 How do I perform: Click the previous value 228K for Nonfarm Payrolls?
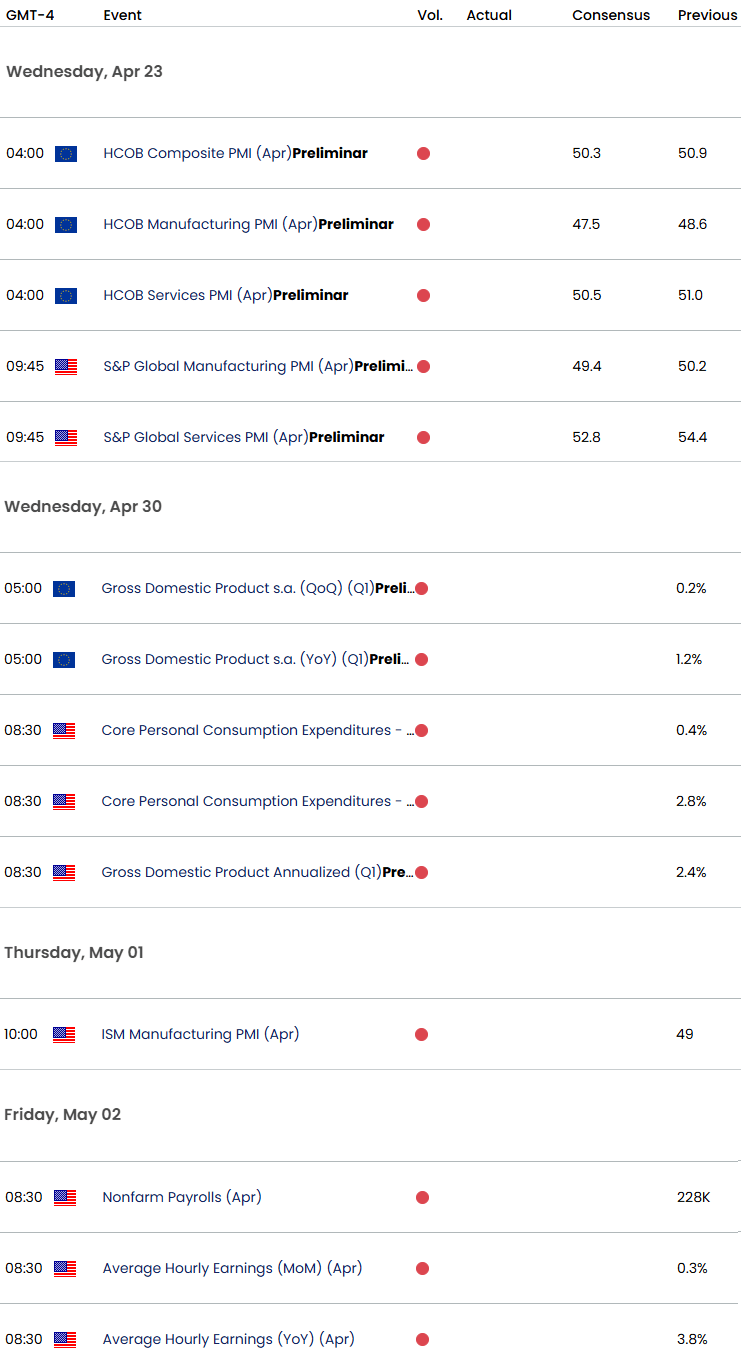click(x=692, y=1197)
